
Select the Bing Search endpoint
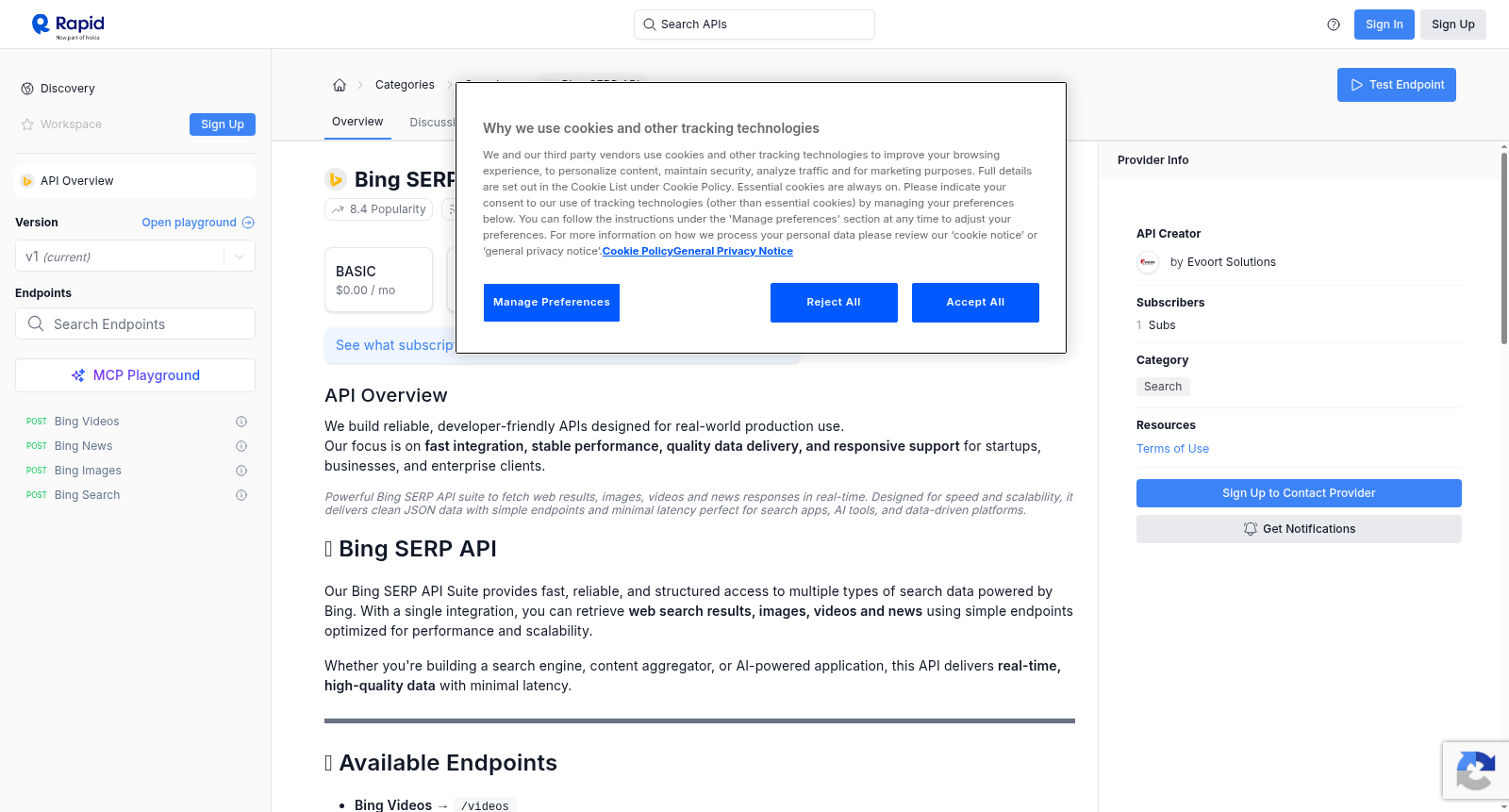[x=87, y=495]
